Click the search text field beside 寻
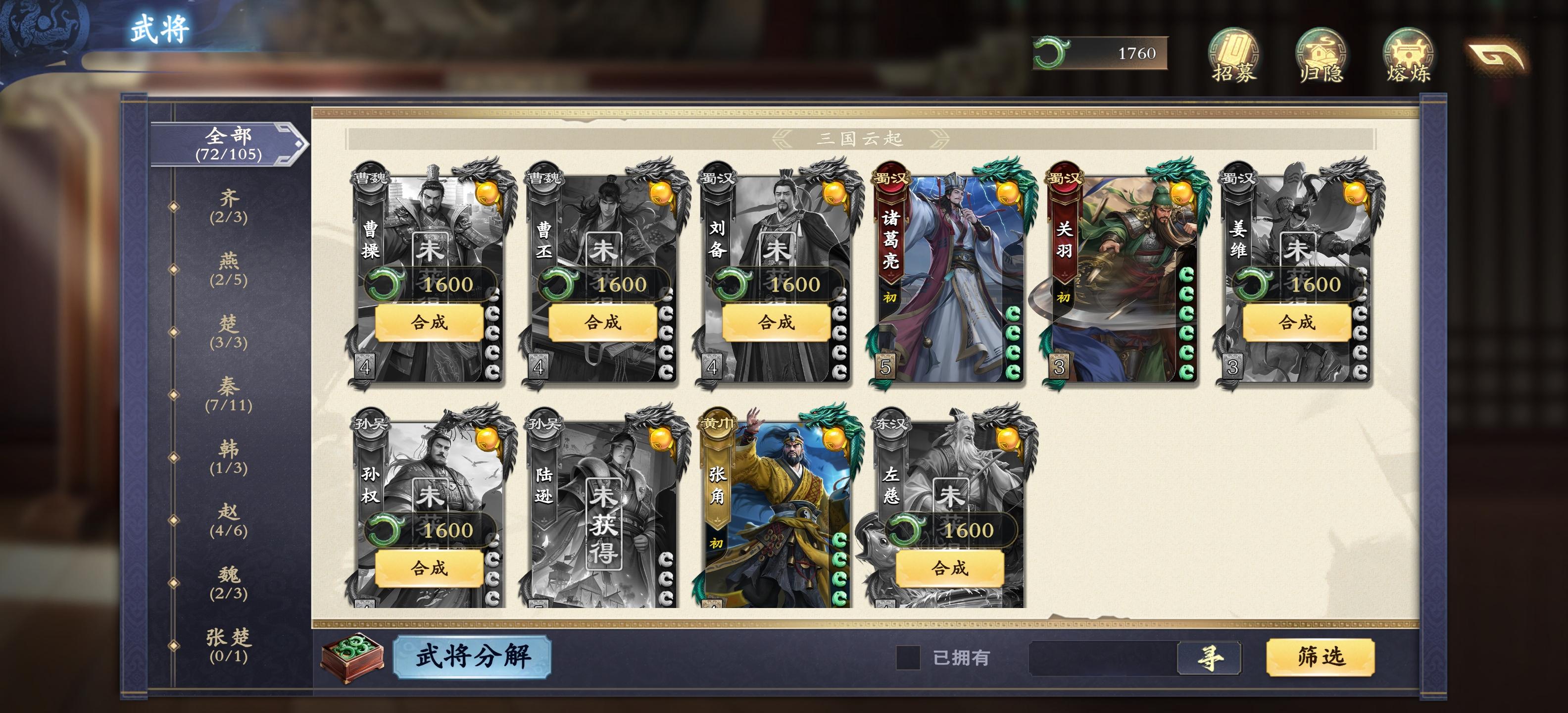 [x=1103, y=658]
